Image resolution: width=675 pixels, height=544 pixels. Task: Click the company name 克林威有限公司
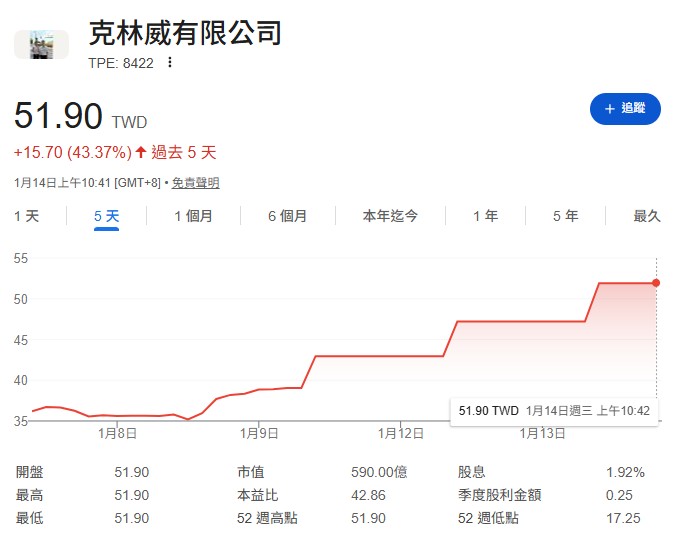(185, 33)
